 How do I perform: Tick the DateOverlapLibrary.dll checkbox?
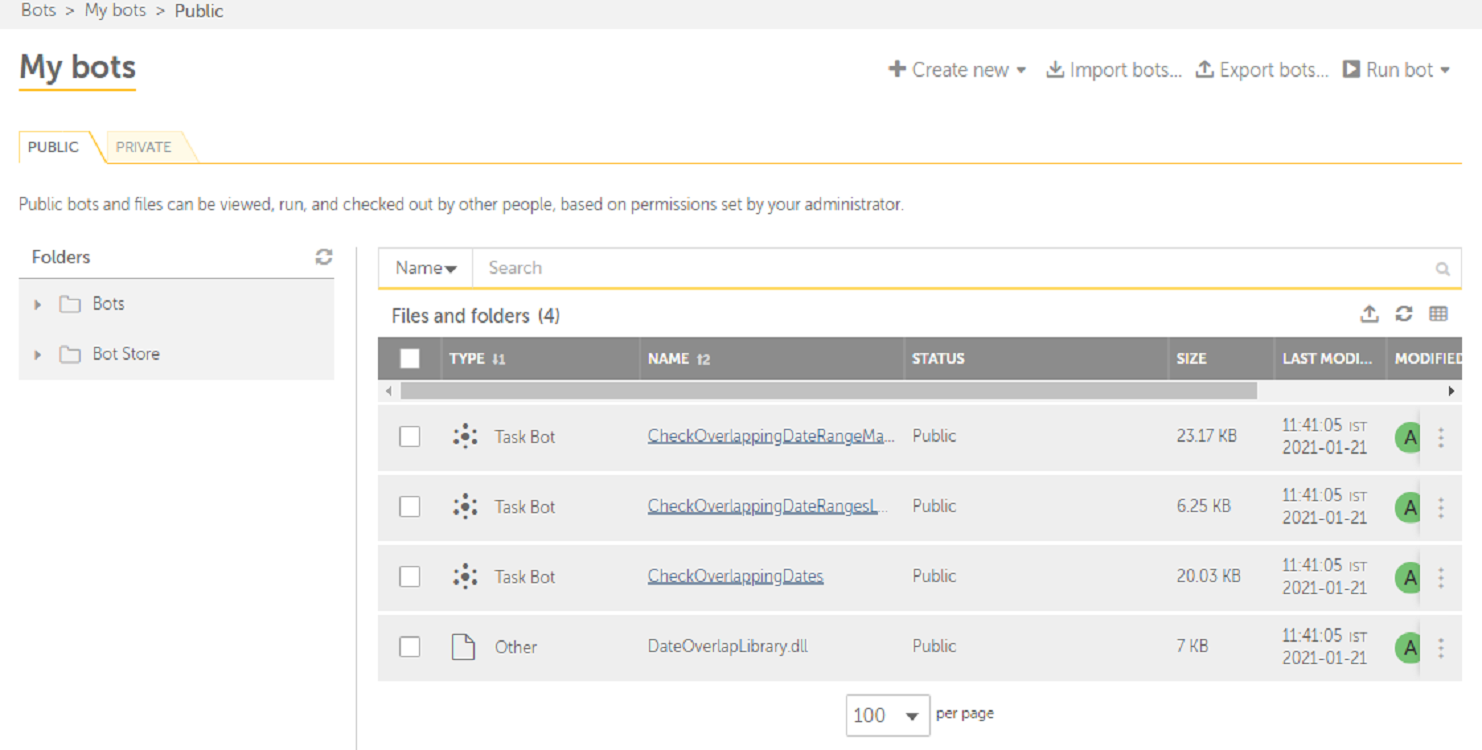coord(410,647)
